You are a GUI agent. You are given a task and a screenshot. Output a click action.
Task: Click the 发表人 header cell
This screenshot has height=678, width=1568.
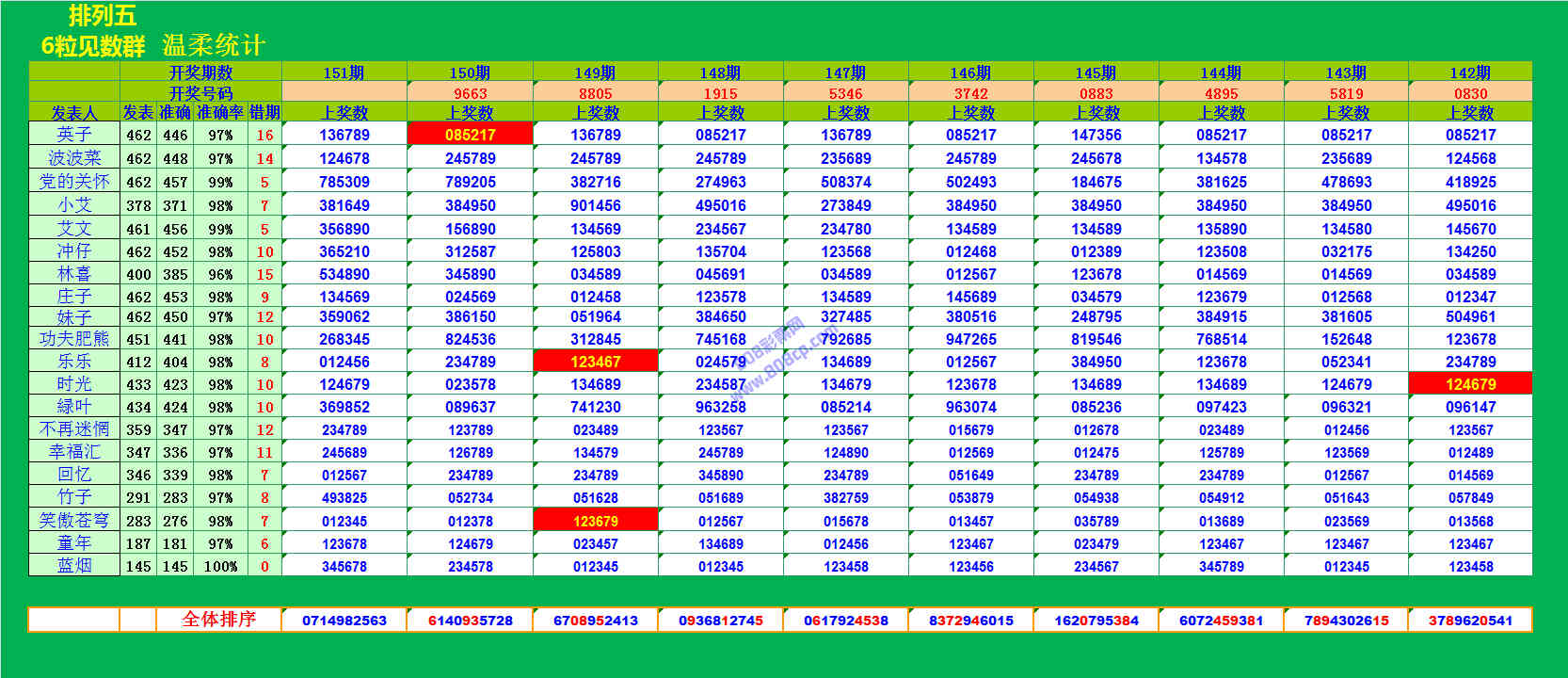[x=74, y=112]
